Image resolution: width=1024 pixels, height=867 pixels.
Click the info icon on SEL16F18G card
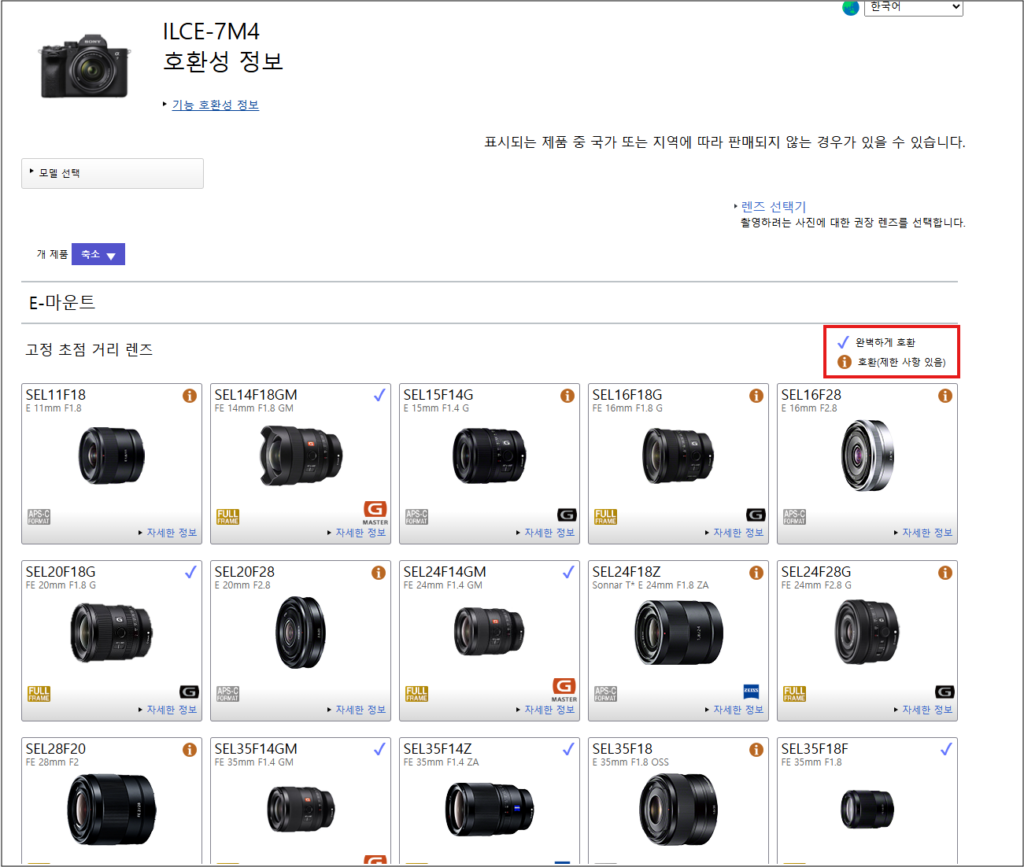(756, 396)
